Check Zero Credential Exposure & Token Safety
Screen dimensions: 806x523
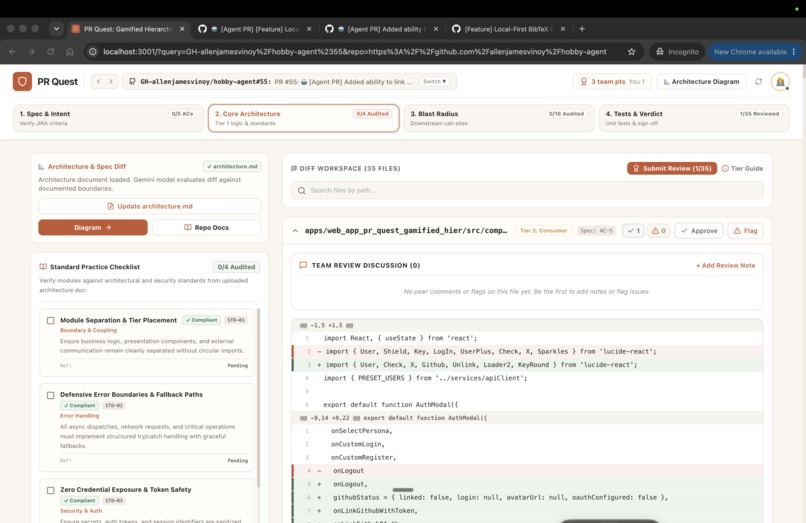coord(50,490)
